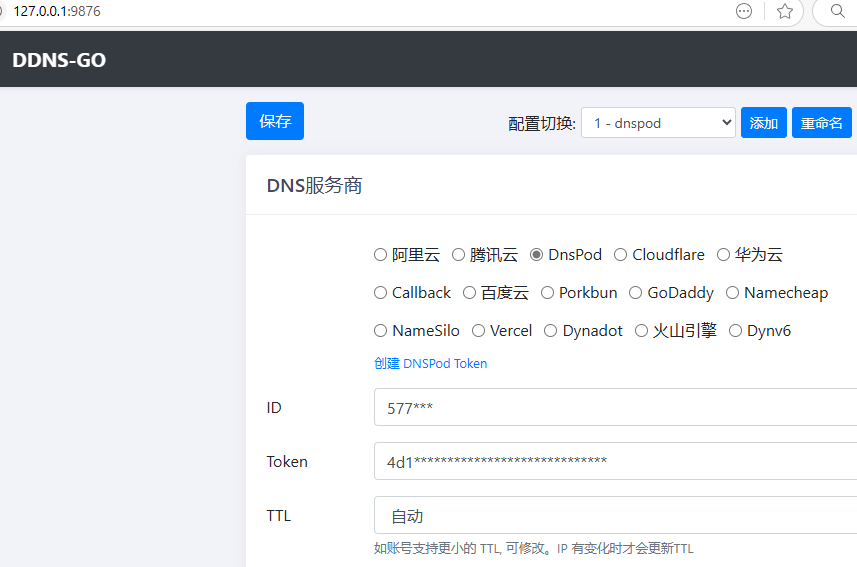This screenshot has height=567, width=857.
Task: Select the Callback radio option
Action: click(380, 293)
